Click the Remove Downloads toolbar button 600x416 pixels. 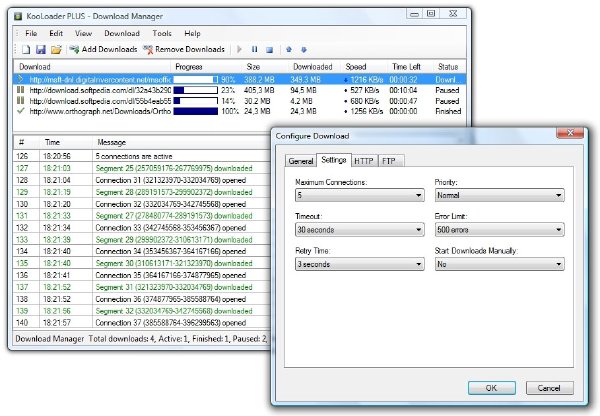coord(184,49)
